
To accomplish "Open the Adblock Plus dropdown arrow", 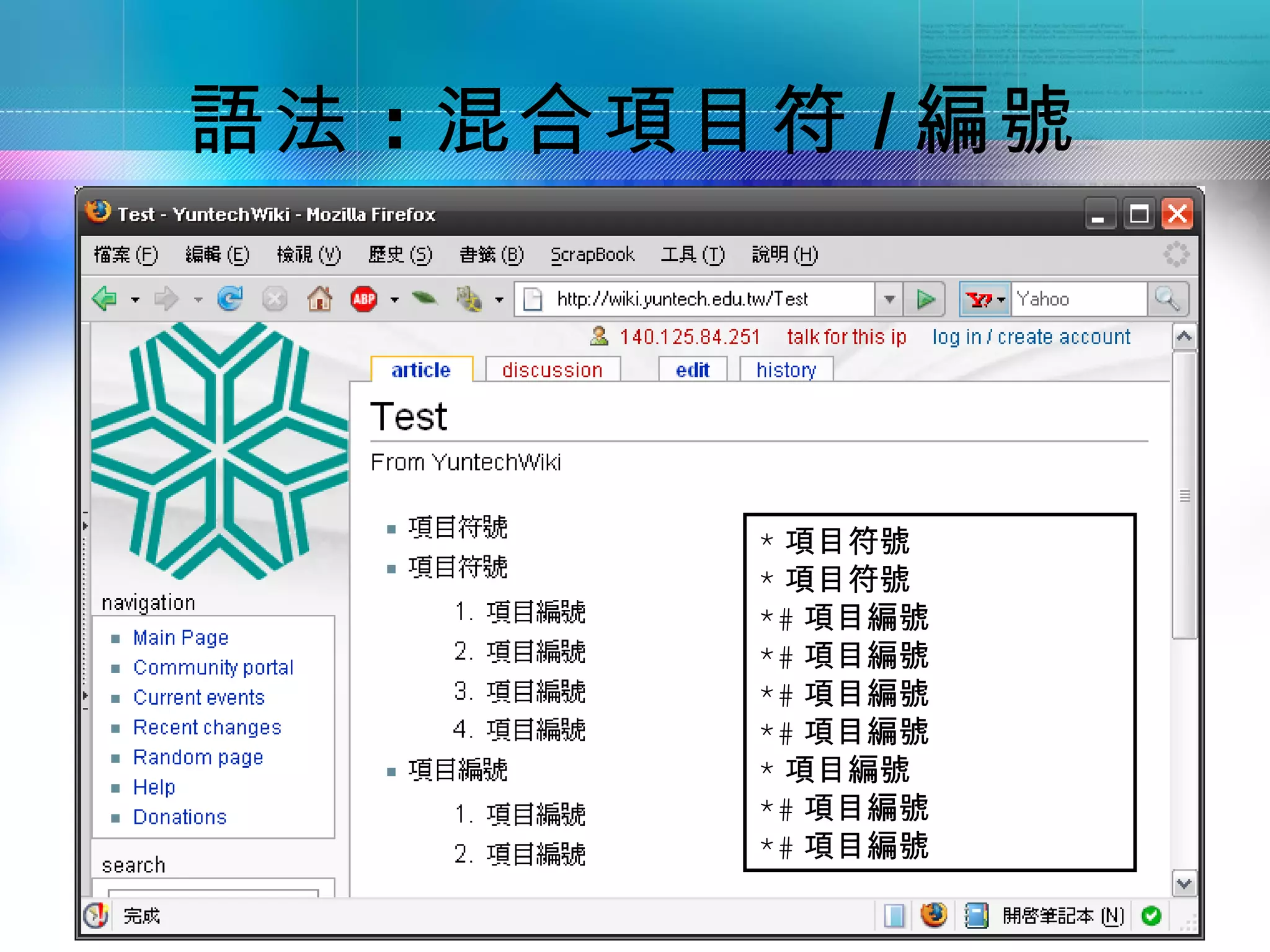I will pyautogui.click(x=394, y=300).
